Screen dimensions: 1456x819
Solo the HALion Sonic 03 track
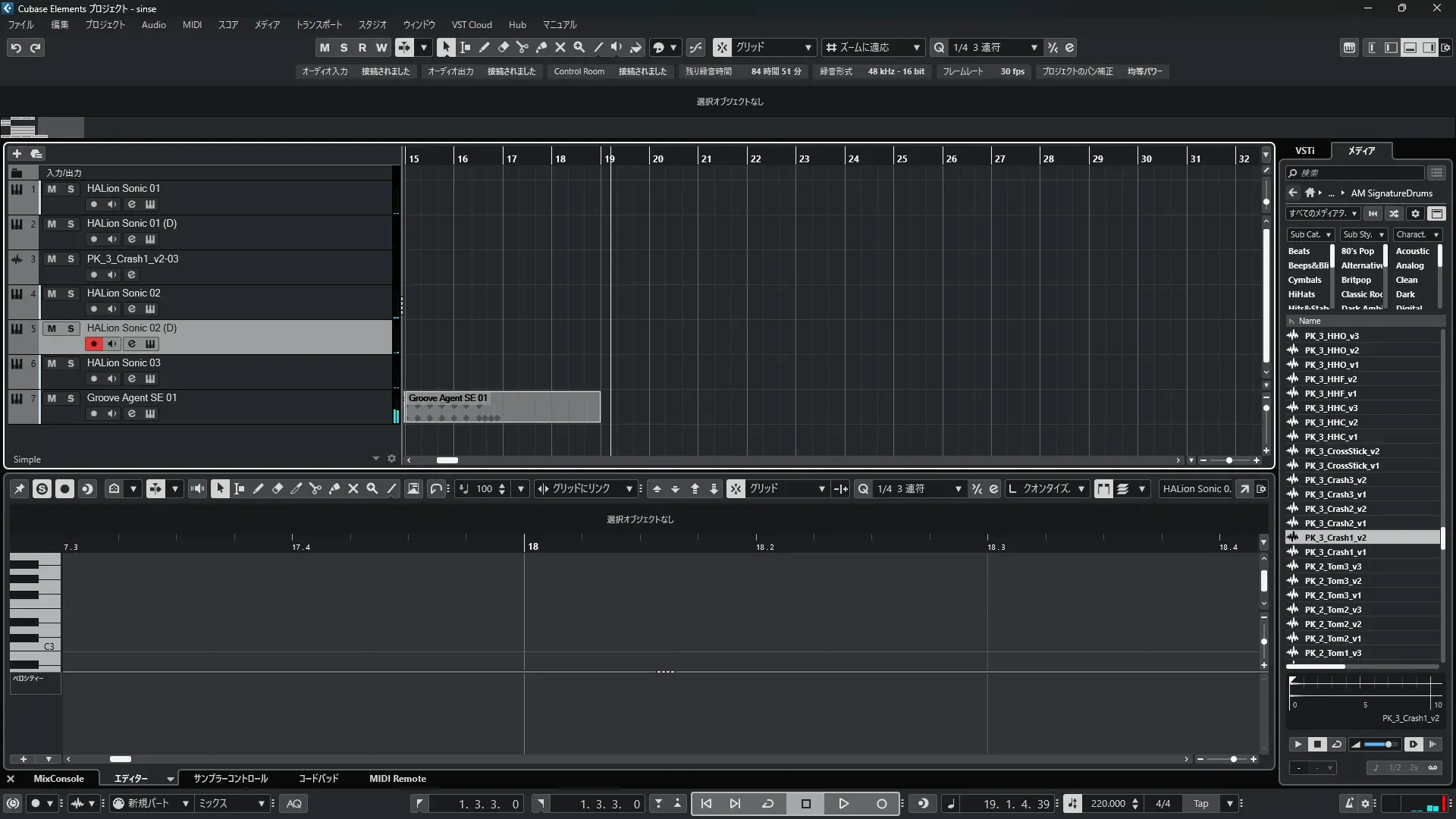coord(71,363)
